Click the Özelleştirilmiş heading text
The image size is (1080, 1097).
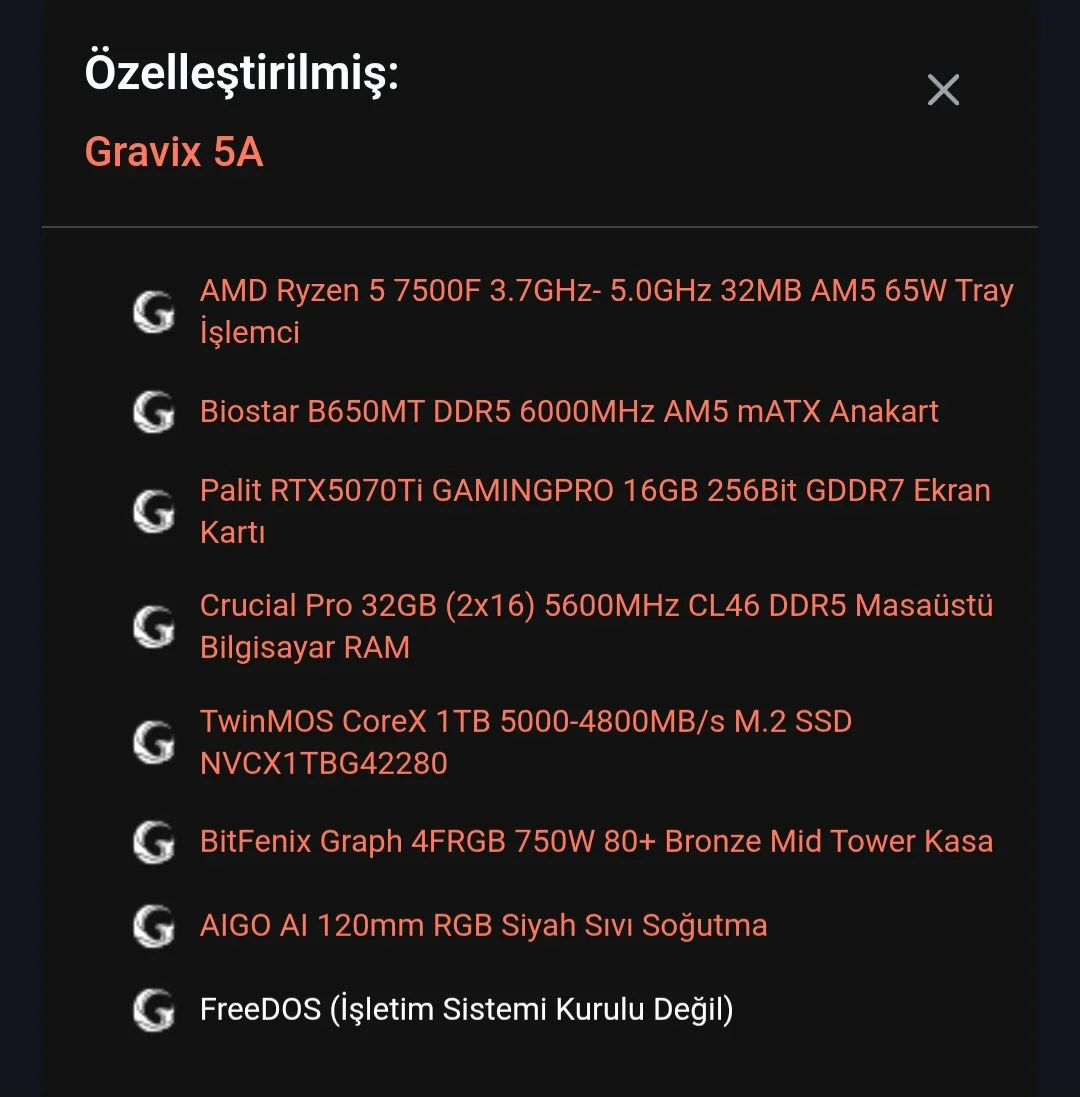coord(241,73)
